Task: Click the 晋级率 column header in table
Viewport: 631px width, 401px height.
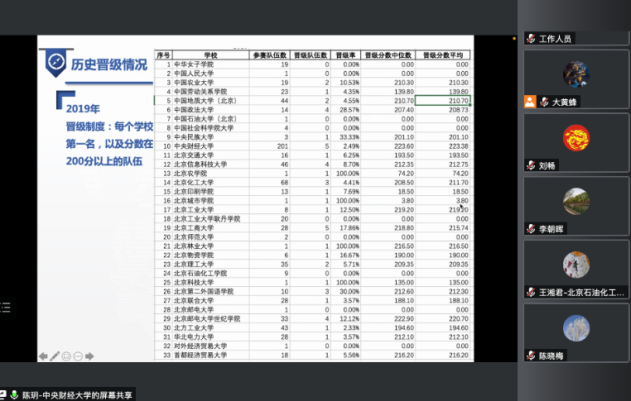Action: tap(347, 55)
